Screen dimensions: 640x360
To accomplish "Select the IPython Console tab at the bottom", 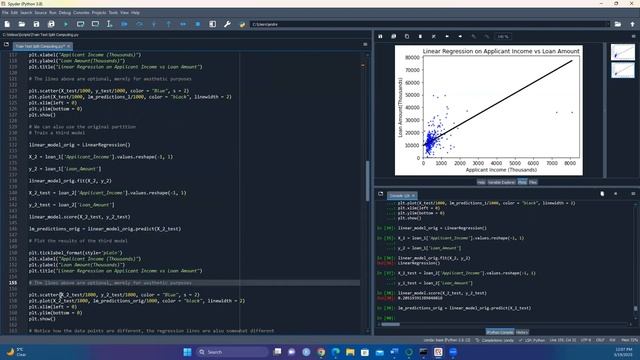I will 500,332.
